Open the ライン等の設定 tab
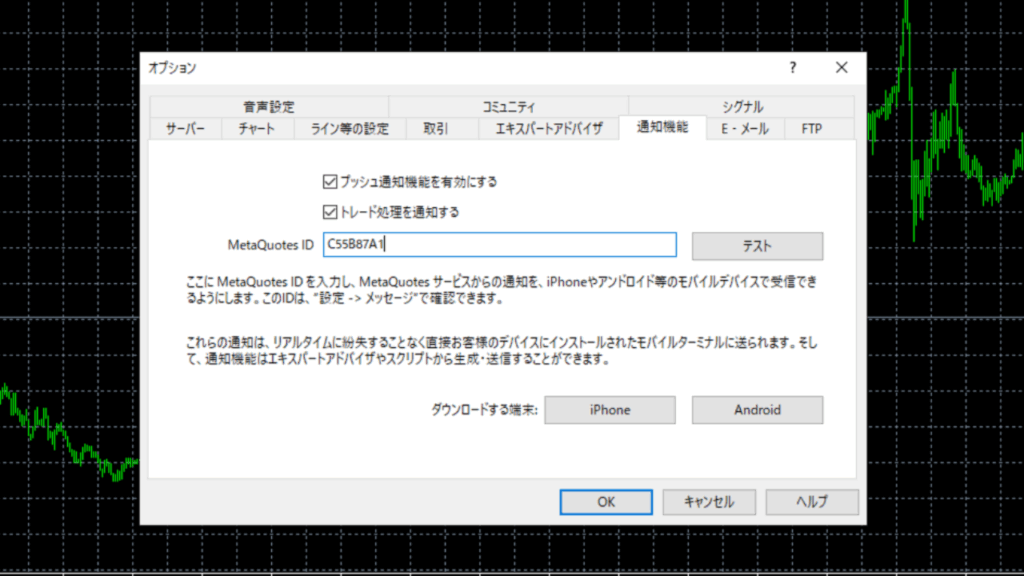The width and height of the screenshot is (1024, 576). [x=349, y=129]
